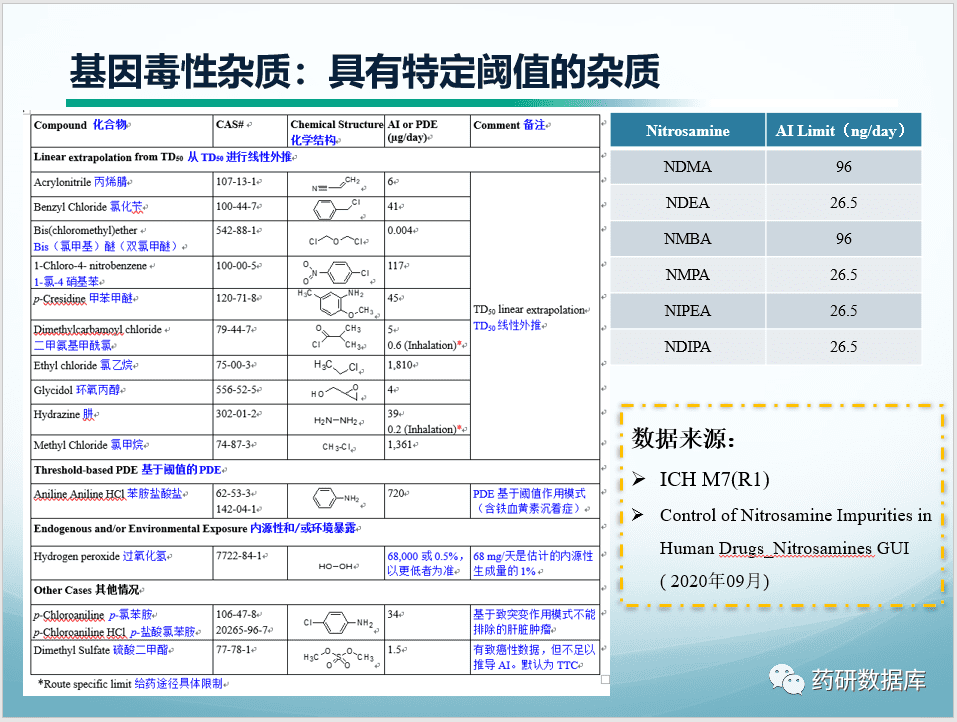The image size is (957, 722).
Task: Click the glycidol epoxide structure drawing
Action: (336, 392)
